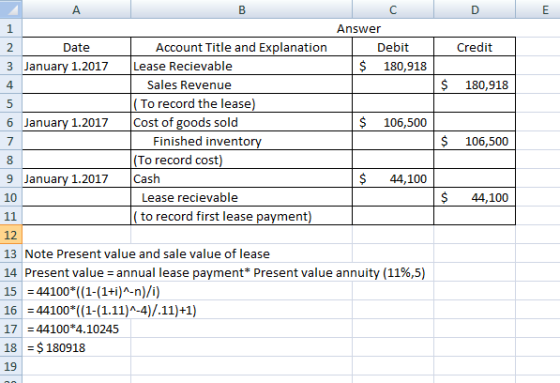560x383 pixels.
Task: Select column A header
Action: click(76, 9)
